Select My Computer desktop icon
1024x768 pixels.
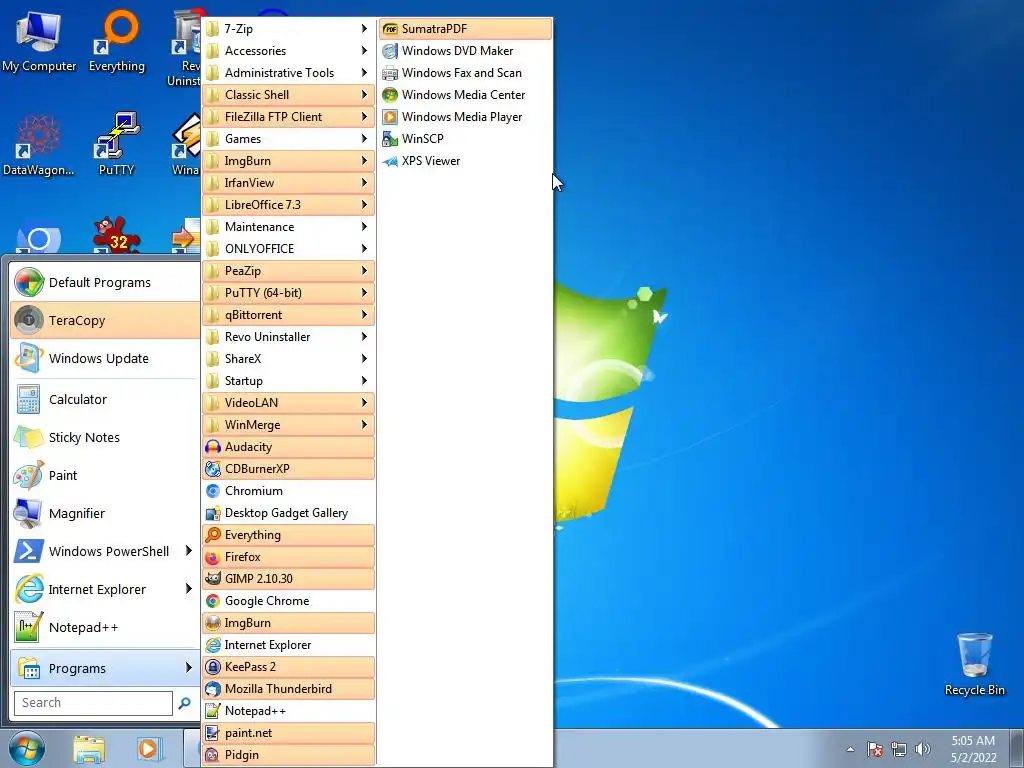(39, 41)
